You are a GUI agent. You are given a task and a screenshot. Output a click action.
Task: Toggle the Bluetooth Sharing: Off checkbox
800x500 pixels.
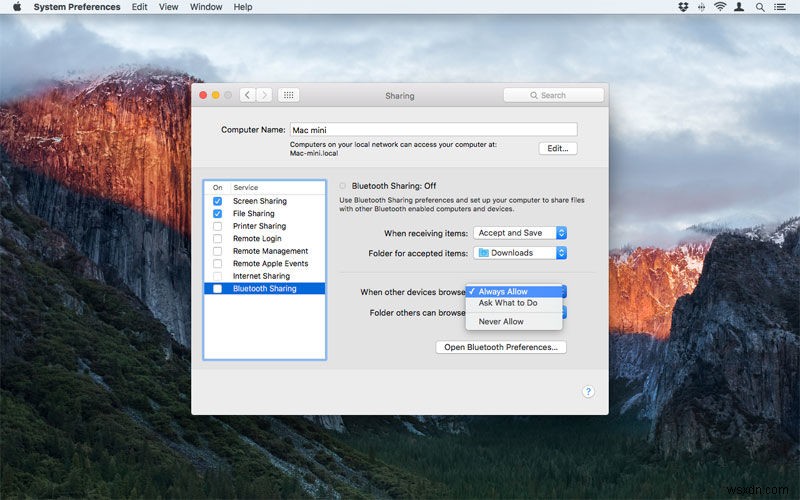click(342, 186)
